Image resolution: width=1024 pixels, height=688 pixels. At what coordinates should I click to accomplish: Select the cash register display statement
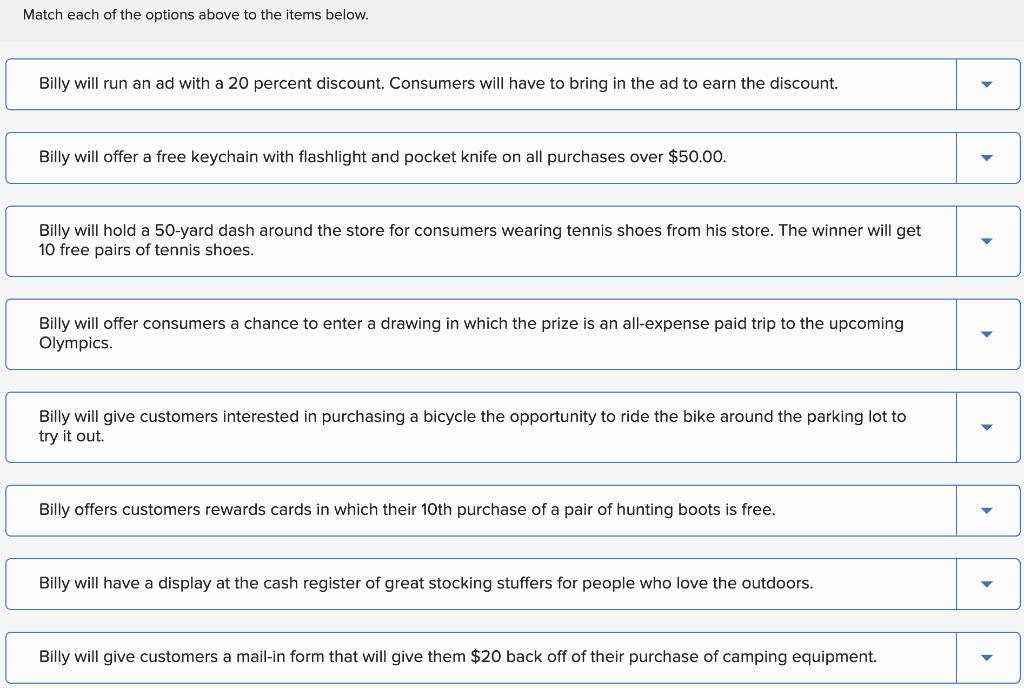[x=428, y=583]
